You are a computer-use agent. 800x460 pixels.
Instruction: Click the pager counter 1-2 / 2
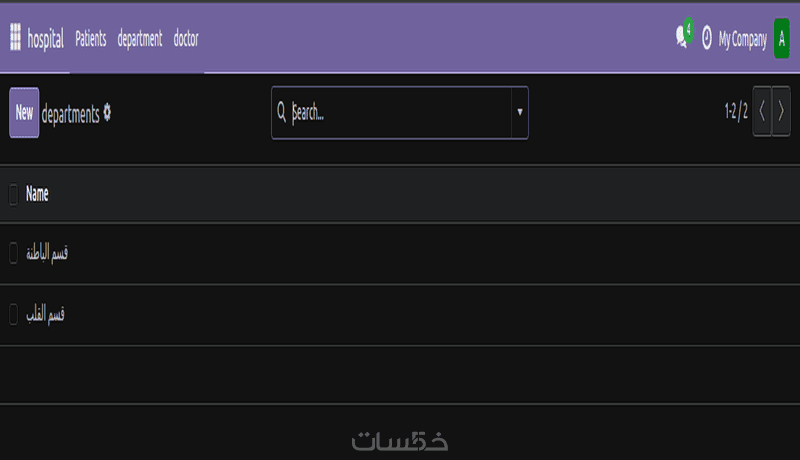click(x=736, y=113)
